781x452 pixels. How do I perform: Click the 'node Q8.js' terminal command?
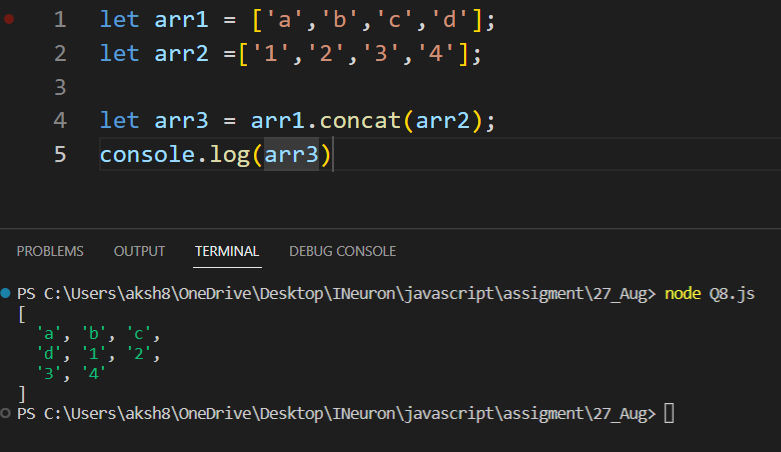[710, 294]
